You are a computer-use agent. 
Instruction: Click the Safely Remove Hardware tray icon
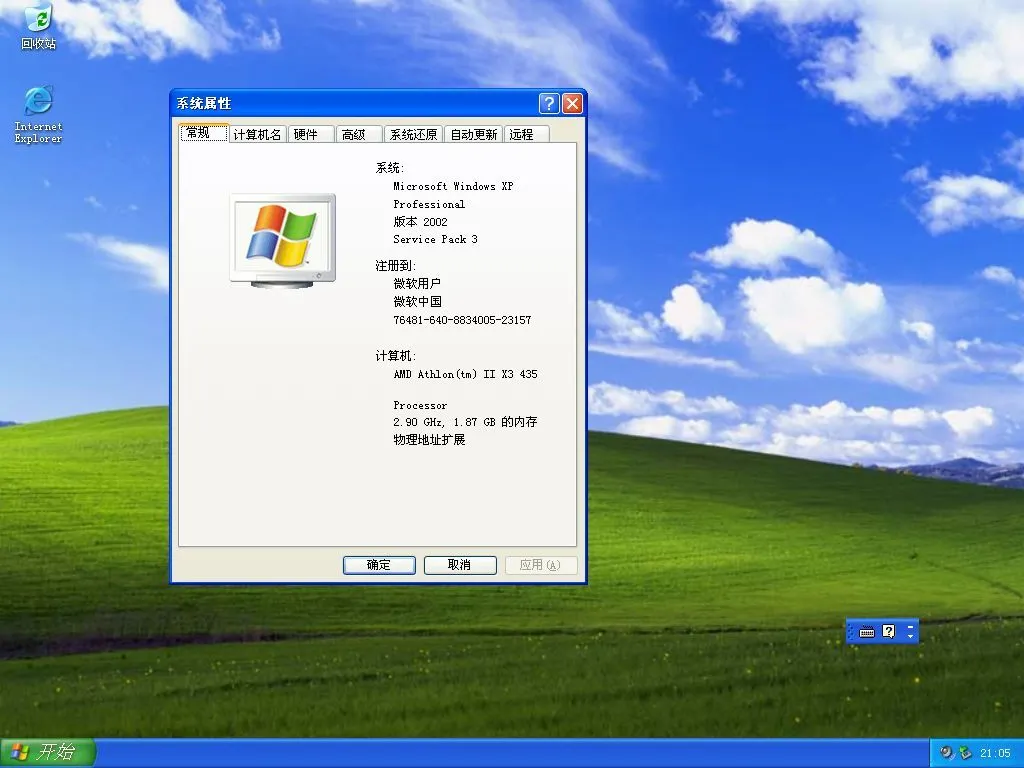[964, 752]
